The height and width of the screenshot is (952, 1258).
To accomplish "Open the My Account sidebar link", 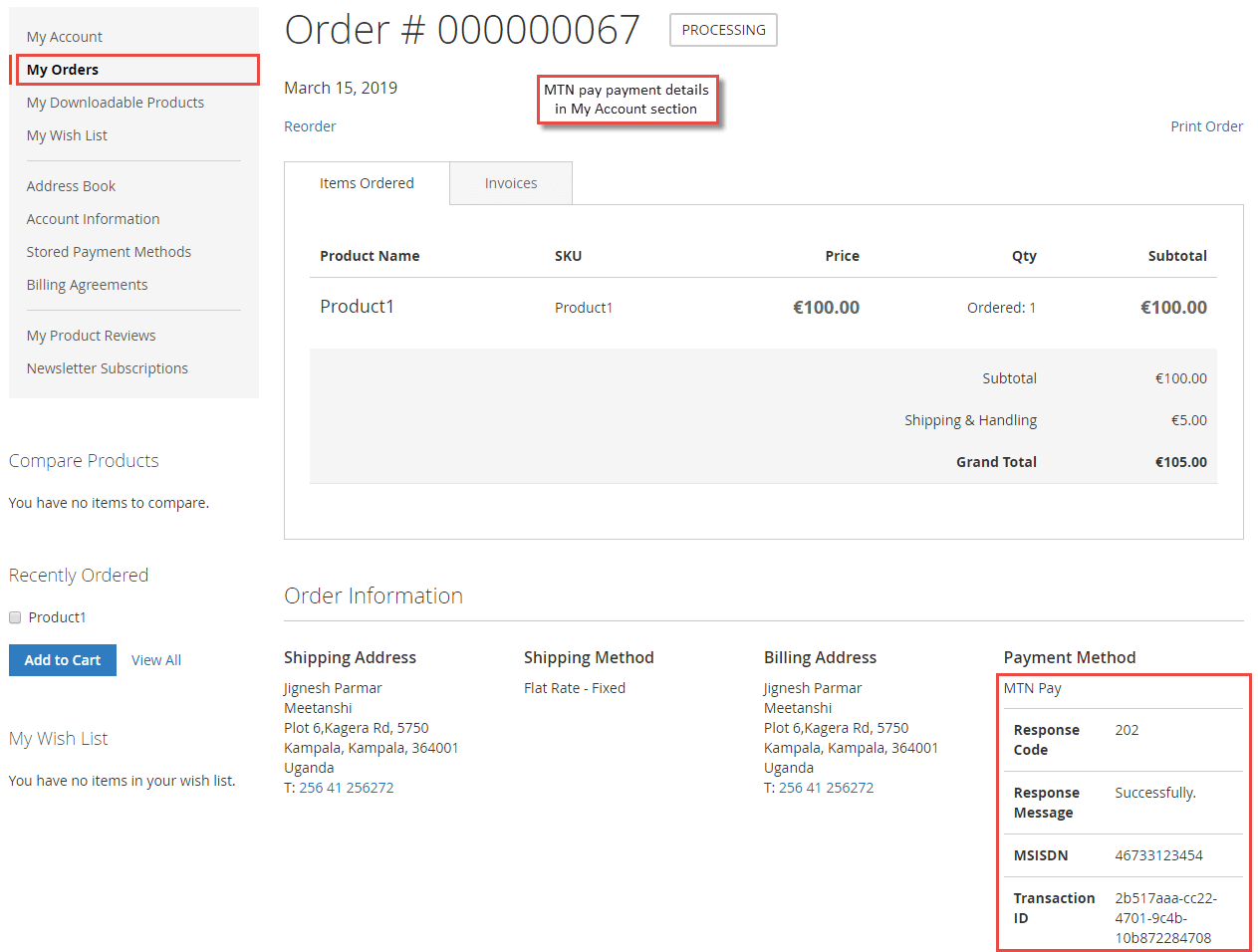I will coord(64,36).
